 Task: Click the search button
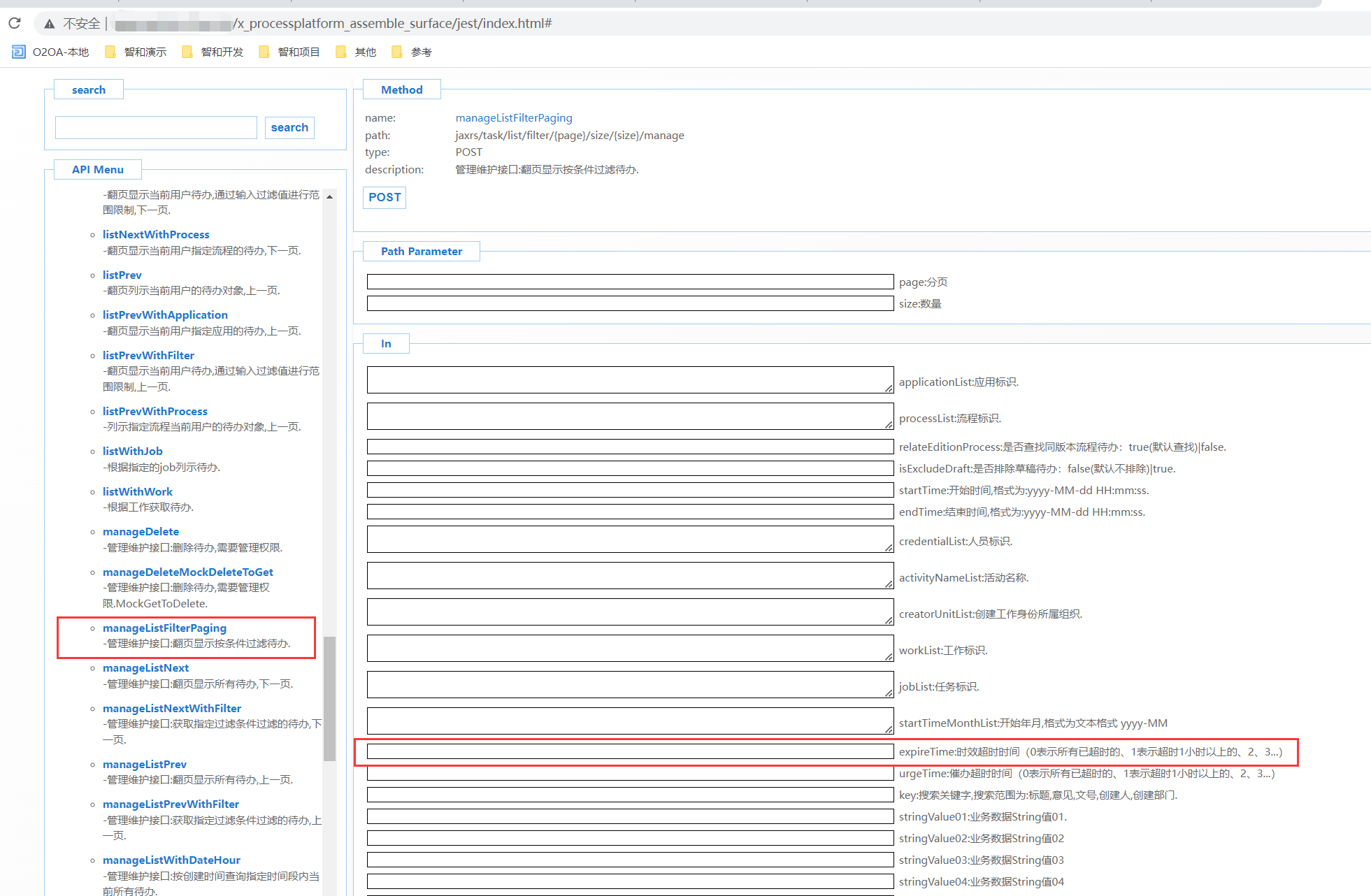point(289,128)
